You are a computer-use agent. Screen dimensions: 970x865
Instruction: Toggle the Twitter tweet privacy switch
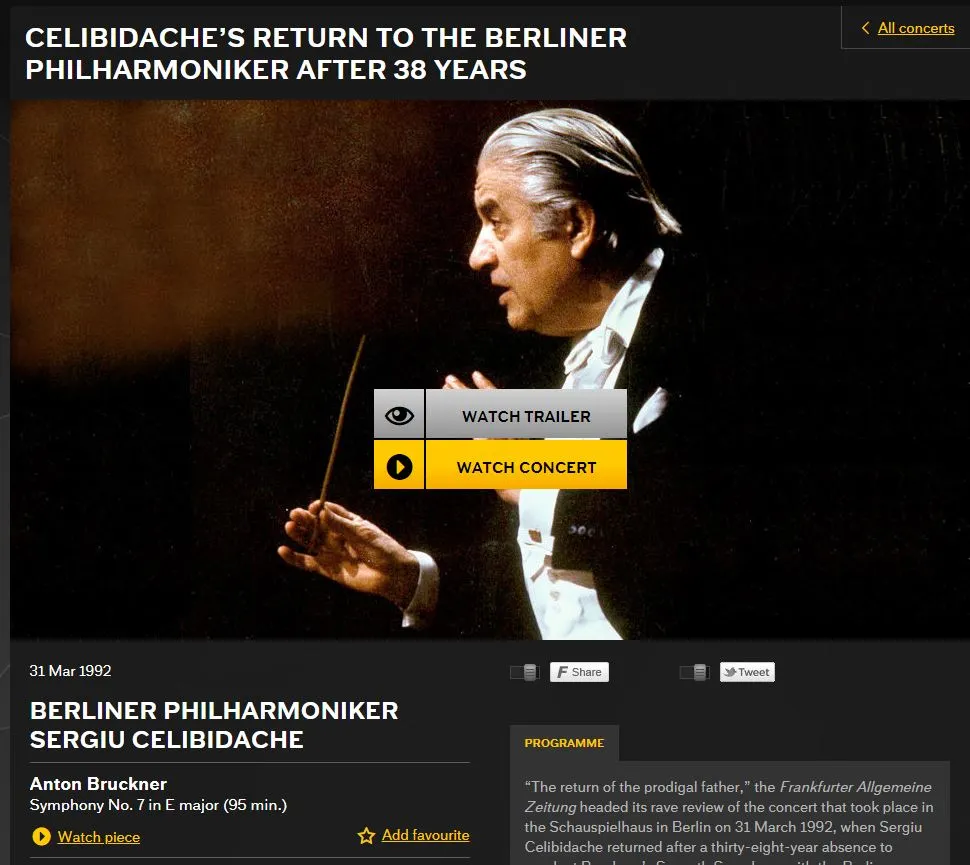point(694,672)
